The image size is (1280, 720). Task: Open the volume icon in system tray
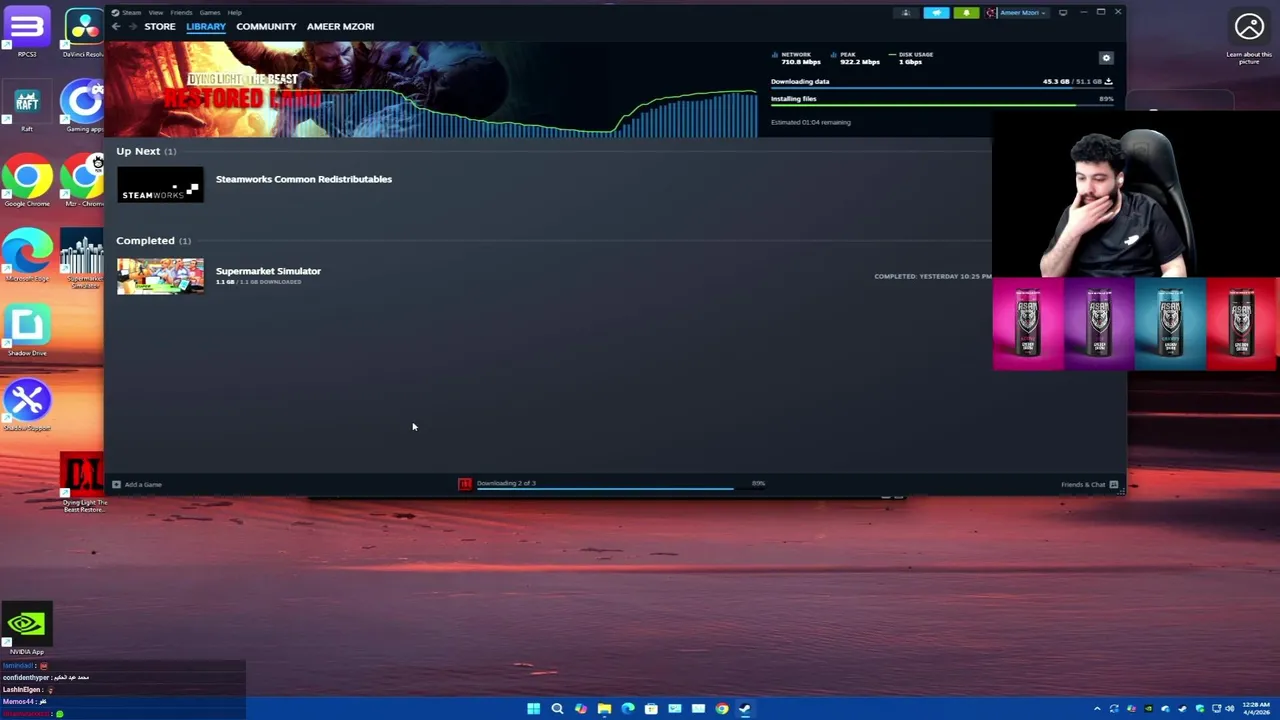coord(1230,709)
